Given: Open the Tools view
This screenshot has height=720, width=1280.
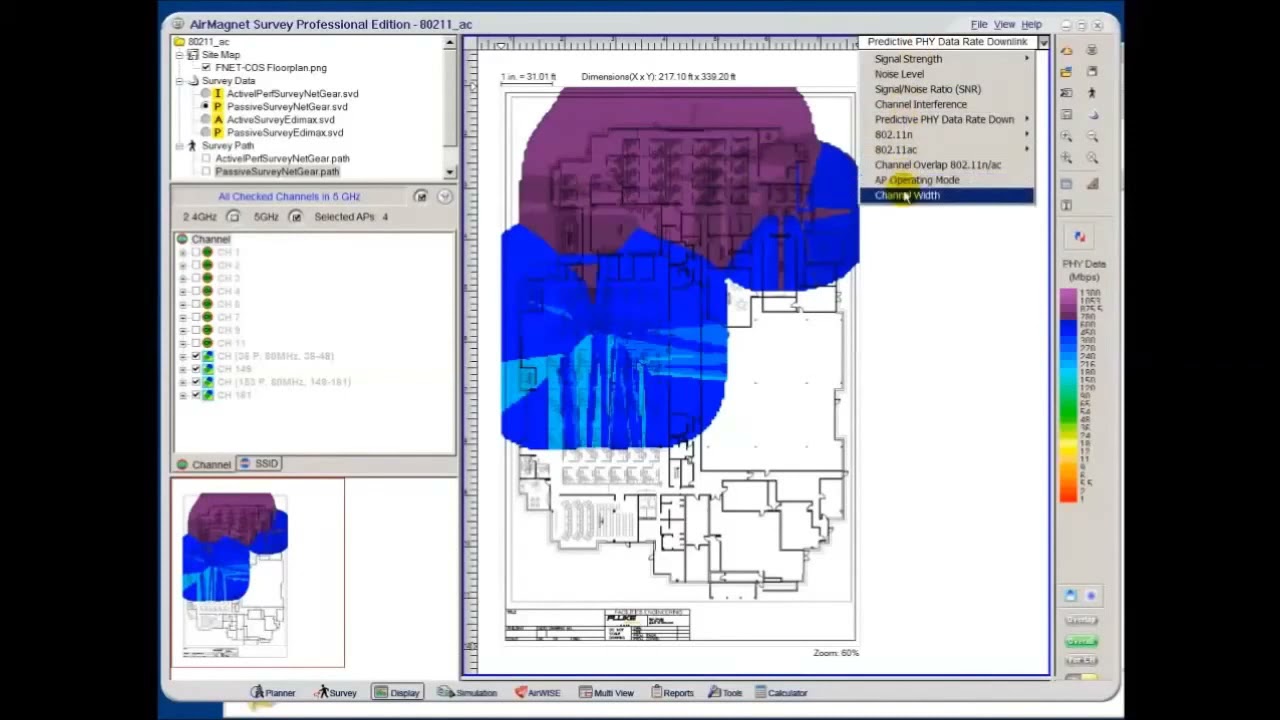Looking at the screenshot, I should 726,692.
